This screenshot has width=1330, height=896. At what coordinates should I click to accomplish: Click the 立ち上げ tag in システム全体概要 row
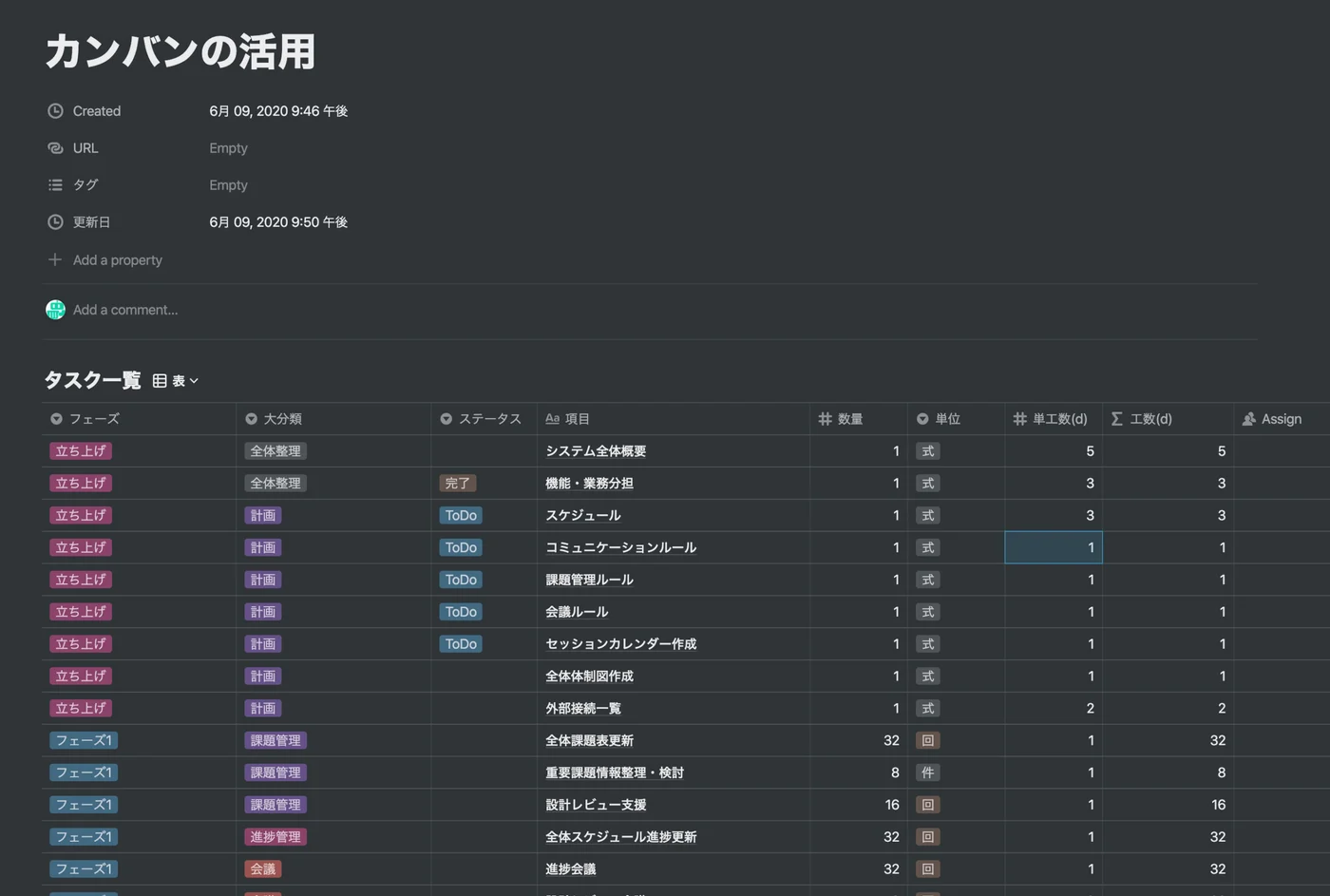pyautogui.click(x=81, y=451)
